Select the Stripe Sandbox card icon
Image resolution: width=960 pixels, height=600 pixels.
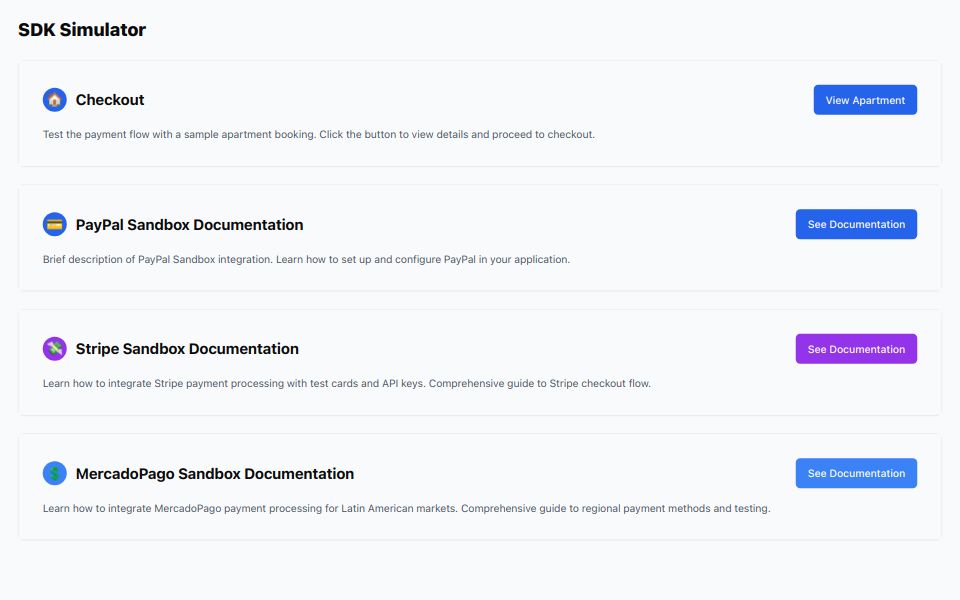(x=55, y=348)
